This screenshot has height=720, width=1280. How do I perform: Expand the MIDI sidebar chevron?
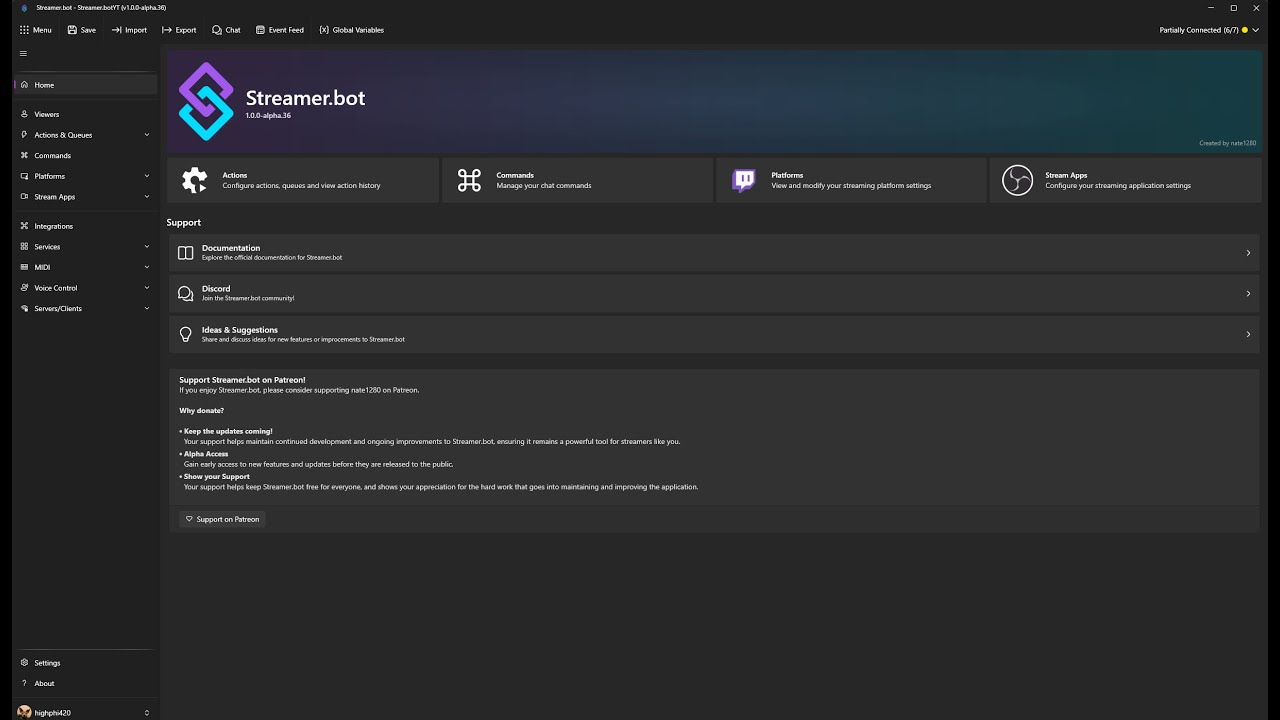(147, 267)
